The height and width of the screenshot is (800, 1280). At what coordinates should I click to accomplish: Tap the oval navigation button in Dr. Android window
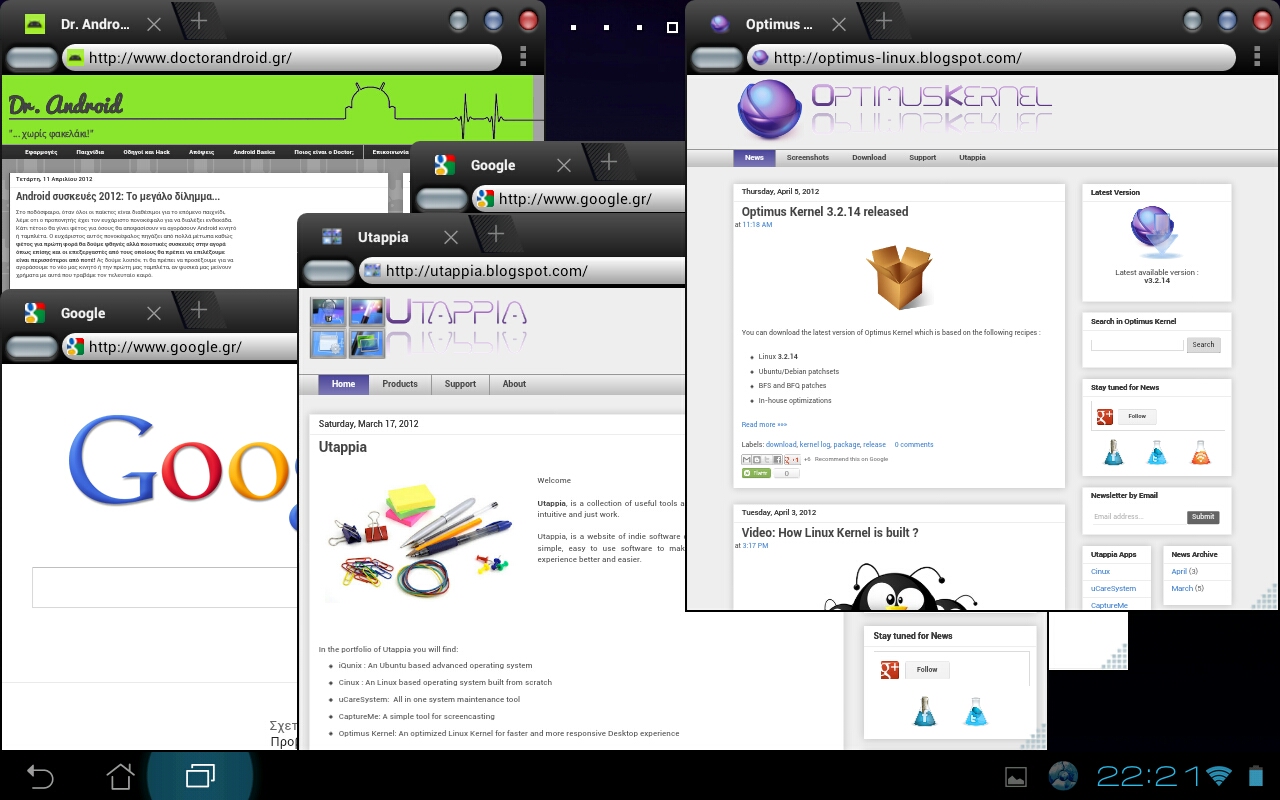32,58
